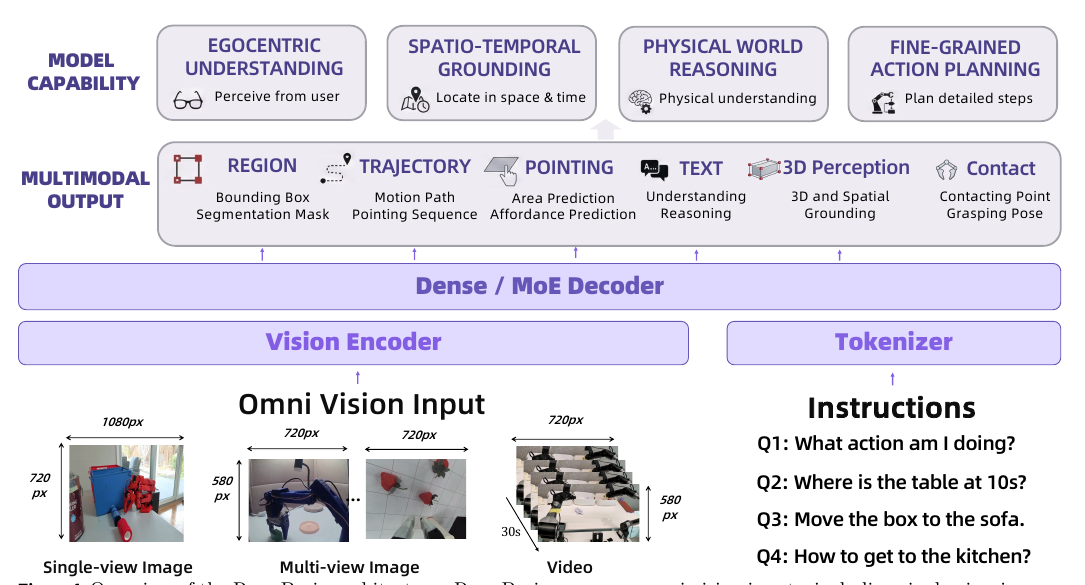
Task: Select the SPATIO-TEMPORAL GROUNDING box
Action: (491, 73)
